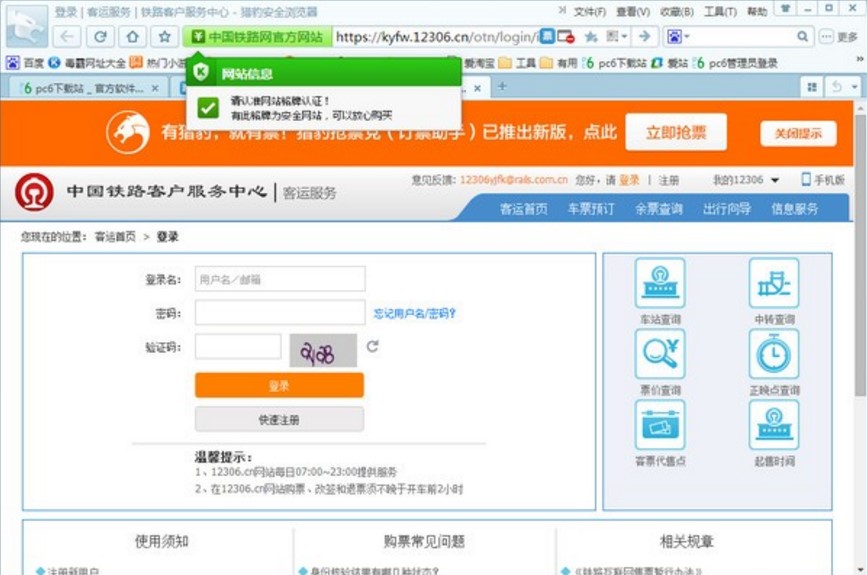Open the 文件(F) menu
The height and width of the screenshot is (575, 867).
[x=589, y=11]
